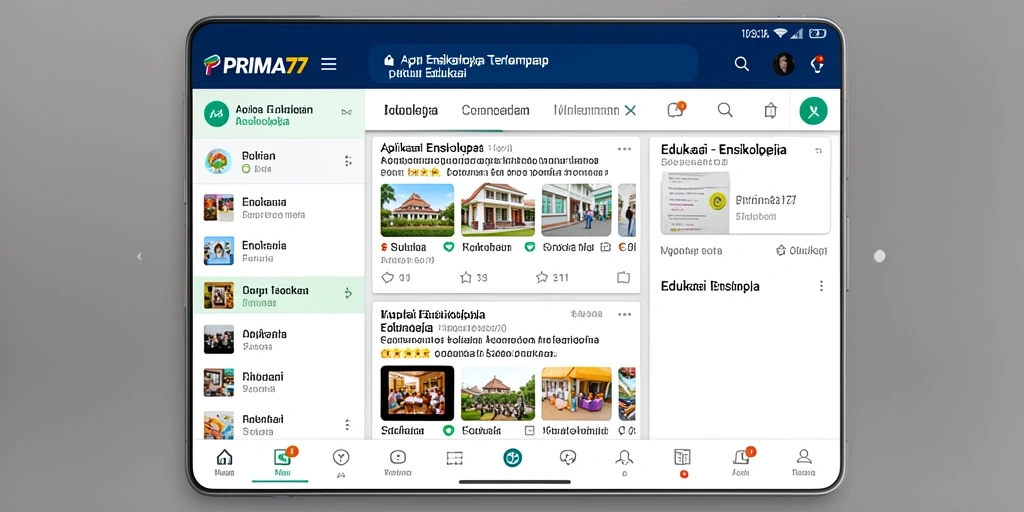Click the star icon with count 33

tap(466, 278)
